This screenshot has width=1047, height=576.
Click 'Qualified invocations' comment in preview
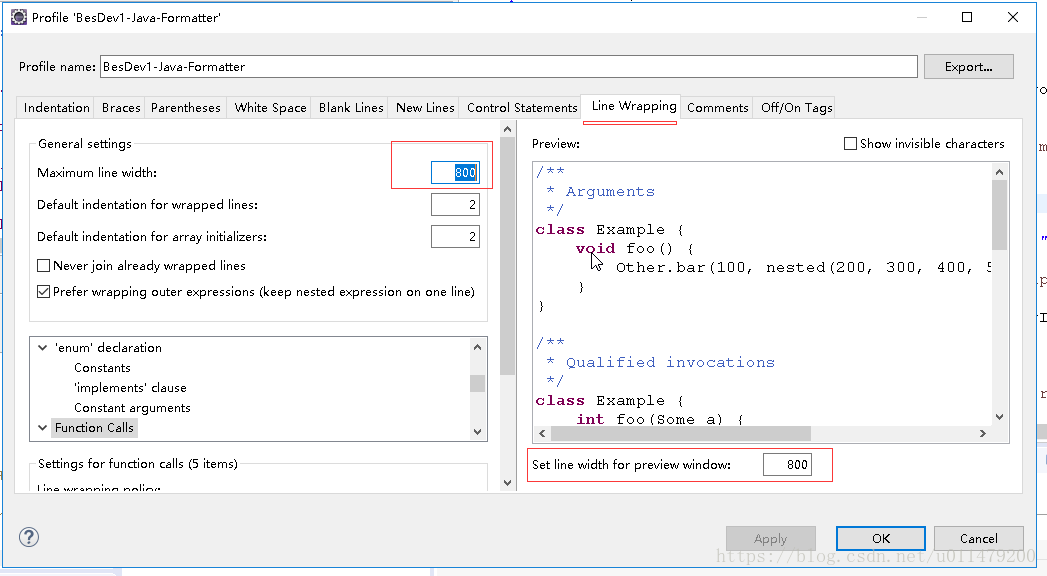click(x=670, y=362)
